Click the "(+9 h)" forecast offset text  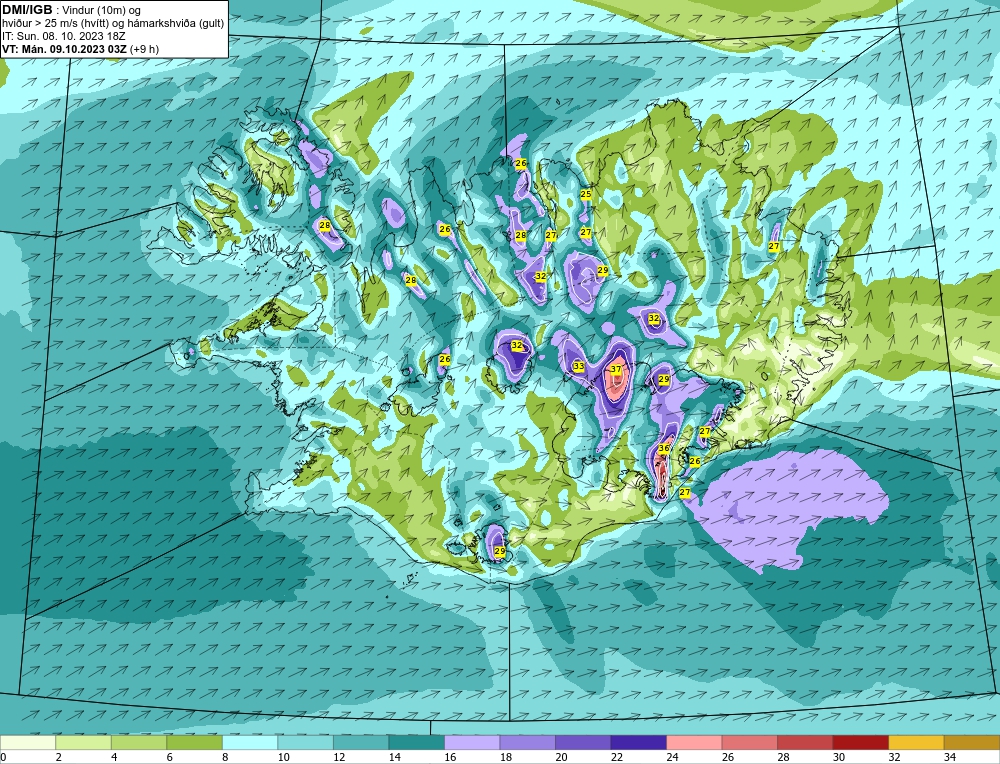click(144, 48)
